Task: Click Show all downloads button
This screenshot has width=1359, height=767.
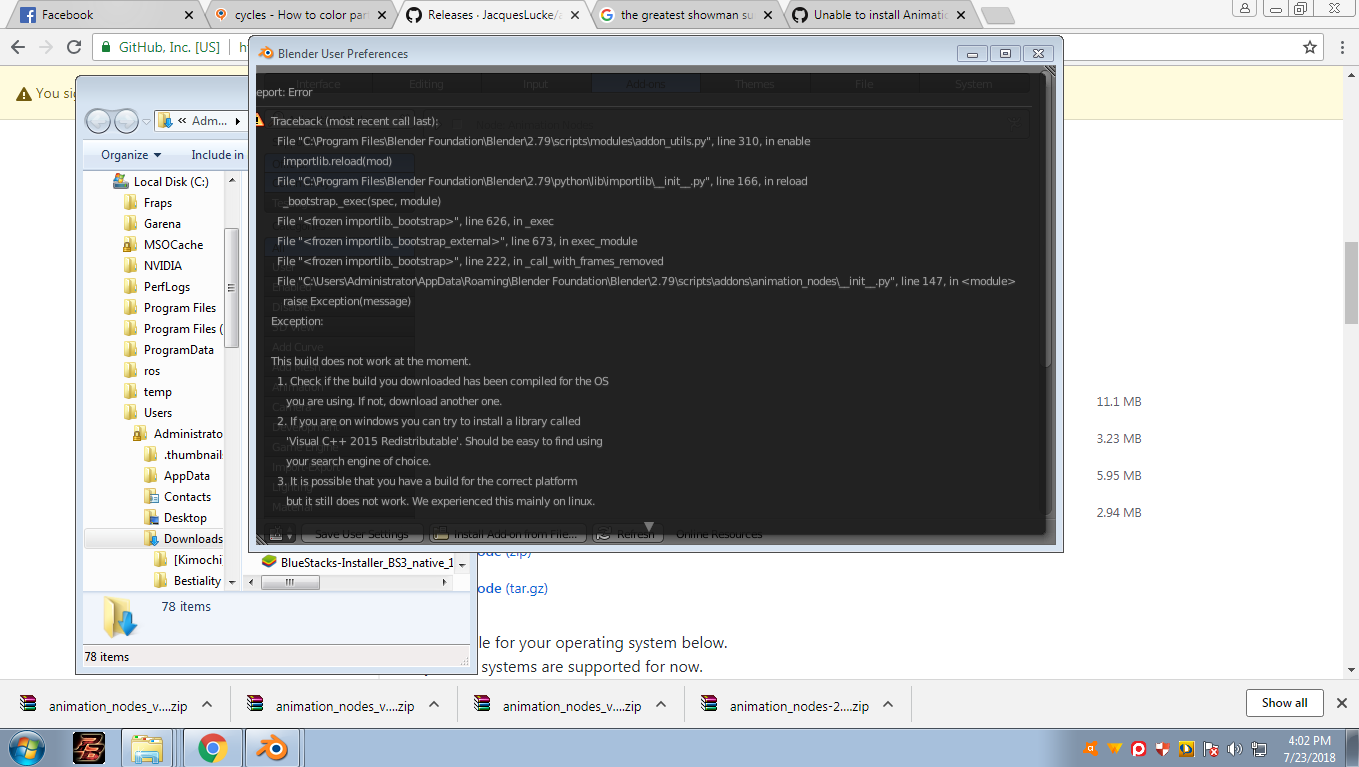Action: 1284,703
